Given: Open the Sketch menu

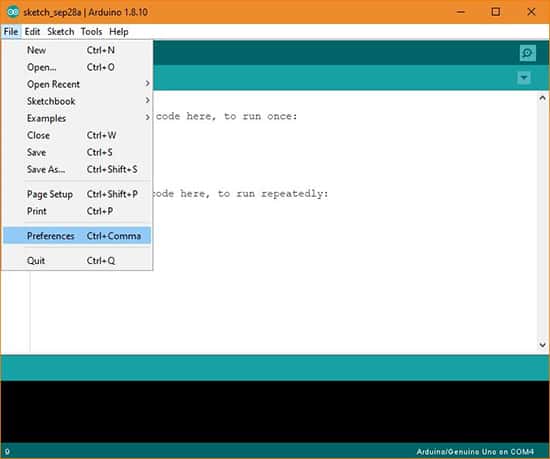Looking at the screenshot, I should click(x=61, y=32).
